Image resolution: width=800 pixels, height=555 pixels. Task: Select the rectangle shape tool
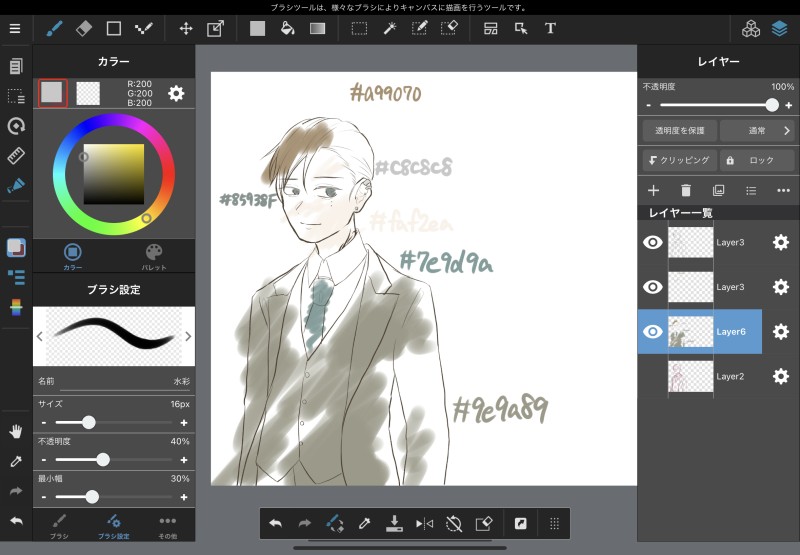[x=114, y=29]
